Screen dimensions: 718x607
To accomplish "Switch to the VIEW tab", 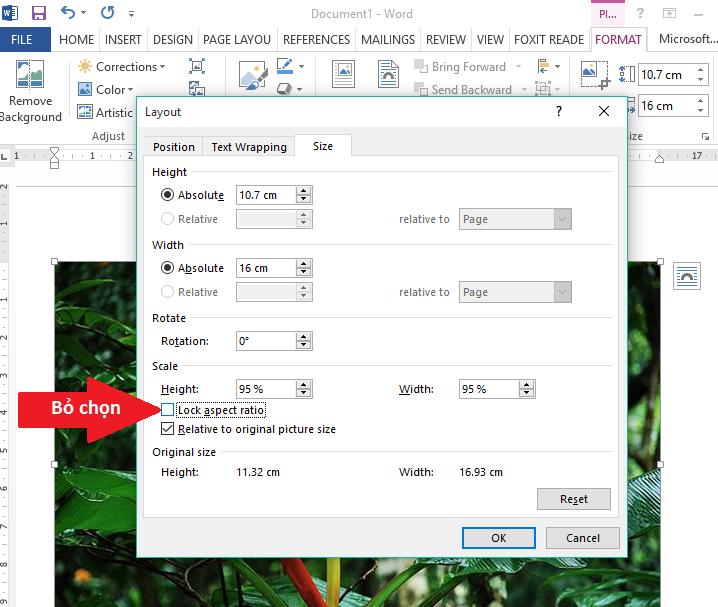I will click(x=490, y=40).
